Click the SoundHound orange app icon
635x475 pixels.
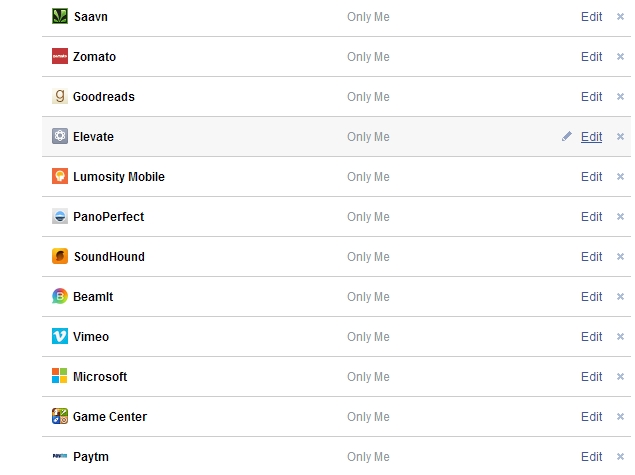pyautogui.click(x=60, y=256)
